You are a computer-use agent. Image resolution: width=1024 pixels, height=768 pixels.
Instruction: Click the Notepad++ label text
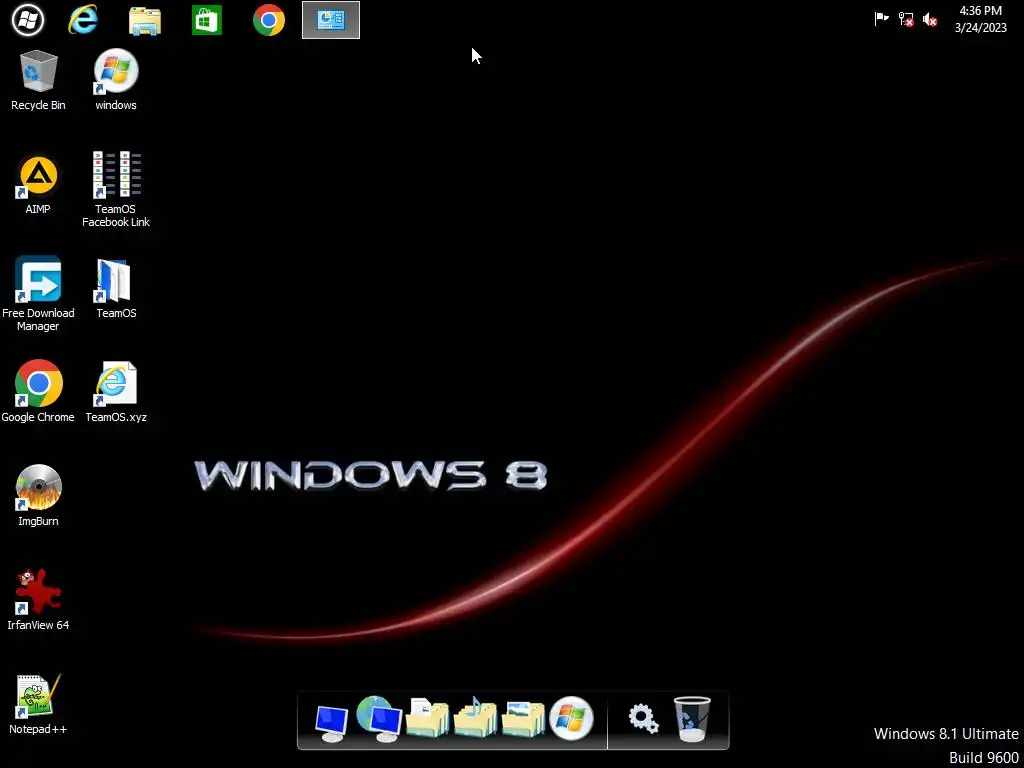click(x=38, y=729)
